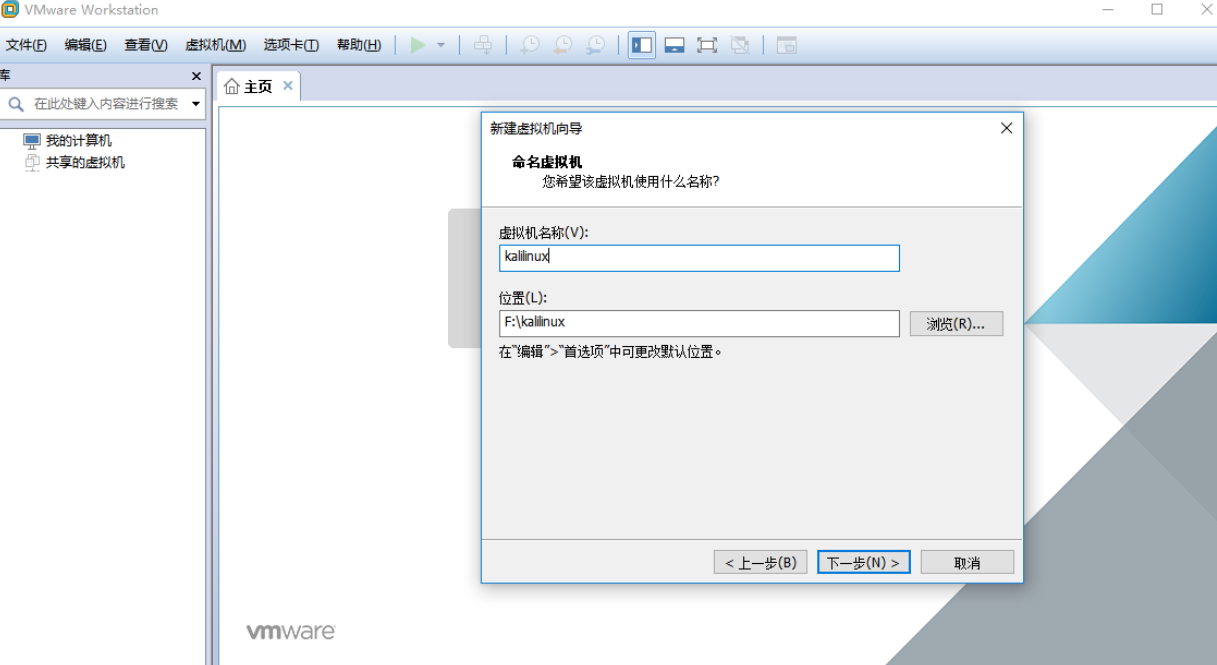This screenshot has height=665, width=1217.
Task: Close the 新建虚拟机向导 dialog
Action: pyautogui.click(x=1006, y=128)
